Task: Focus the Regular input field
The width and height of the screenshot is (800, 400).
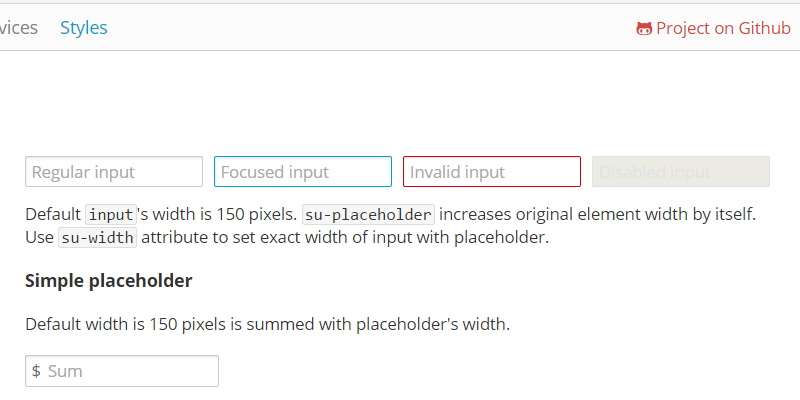Action: coord(114,172)
